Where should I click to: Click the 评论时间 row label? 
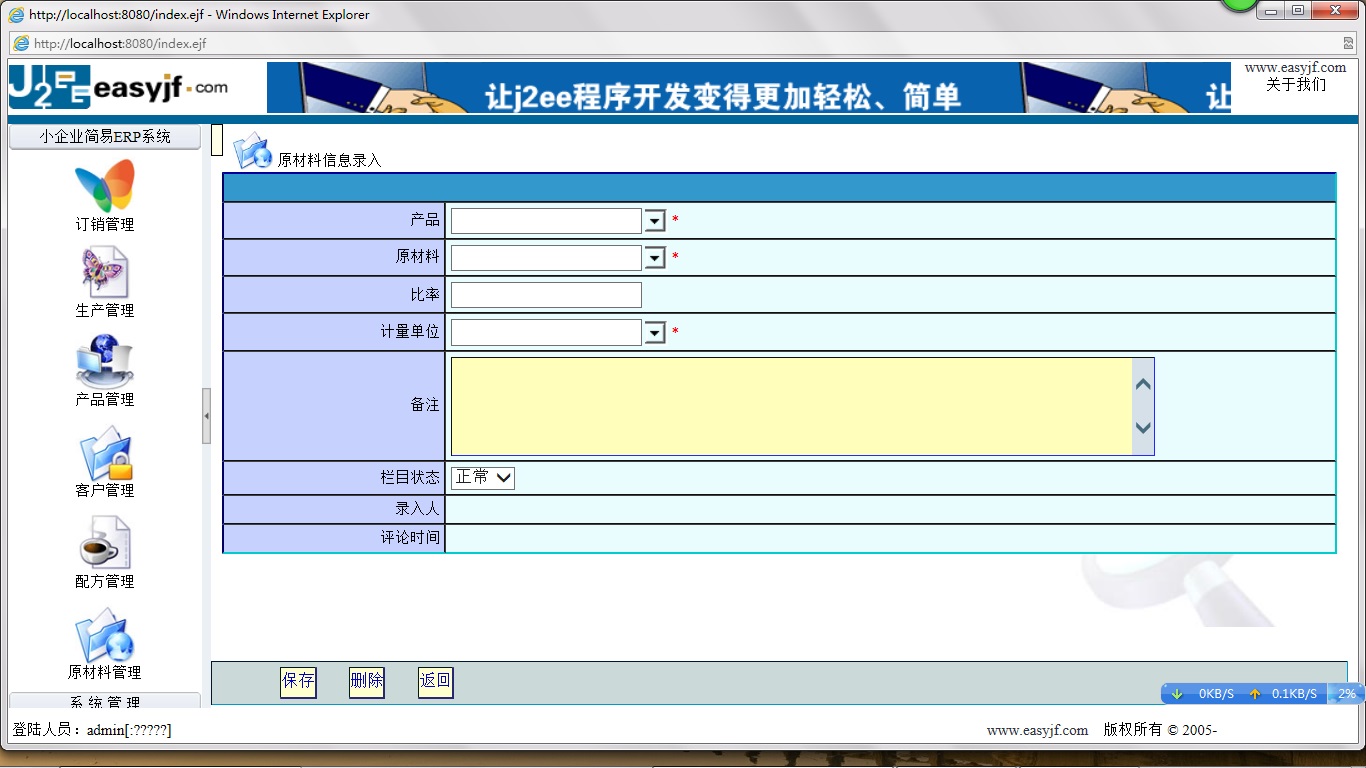tap(410, 538)
